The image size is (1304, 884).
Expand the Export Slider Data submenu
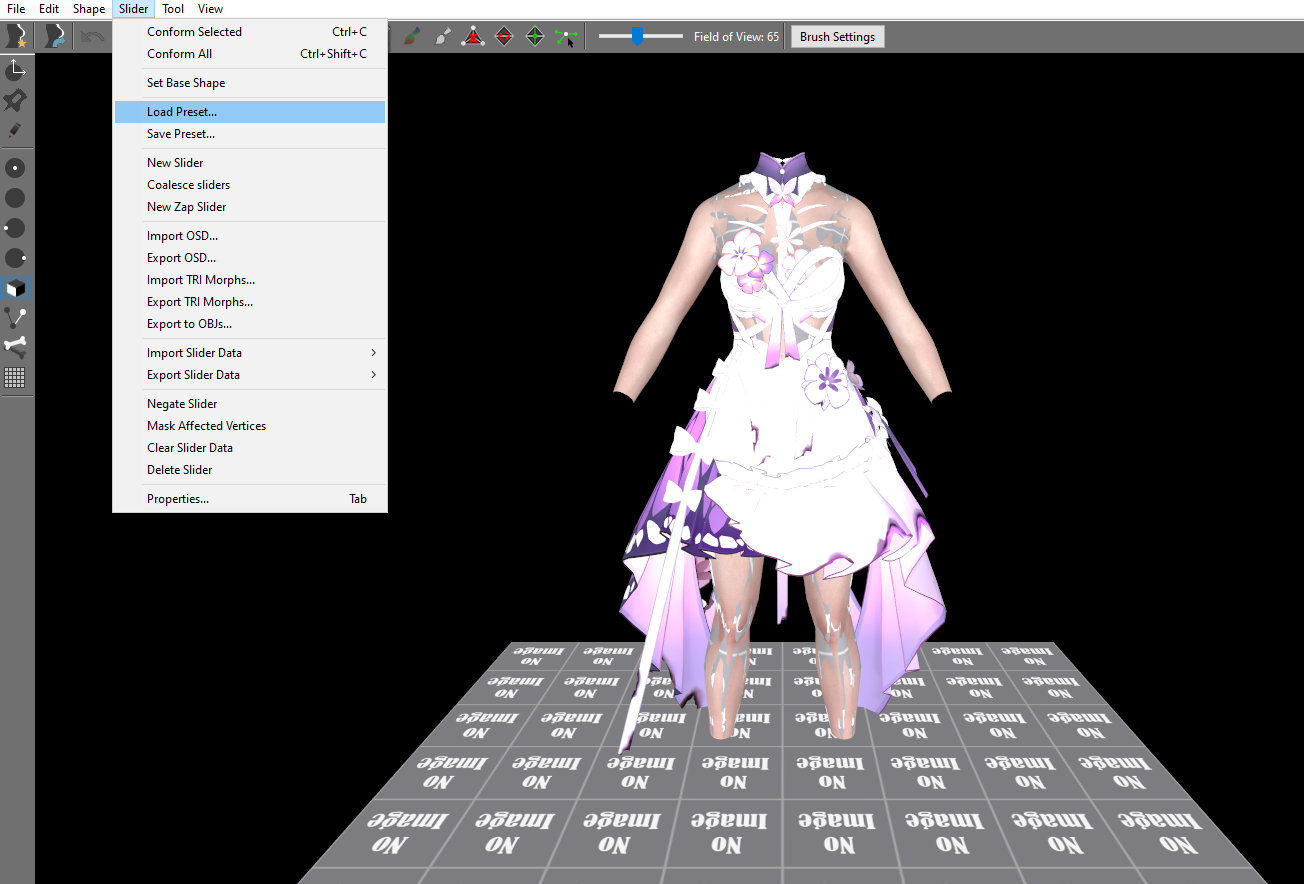250,375
